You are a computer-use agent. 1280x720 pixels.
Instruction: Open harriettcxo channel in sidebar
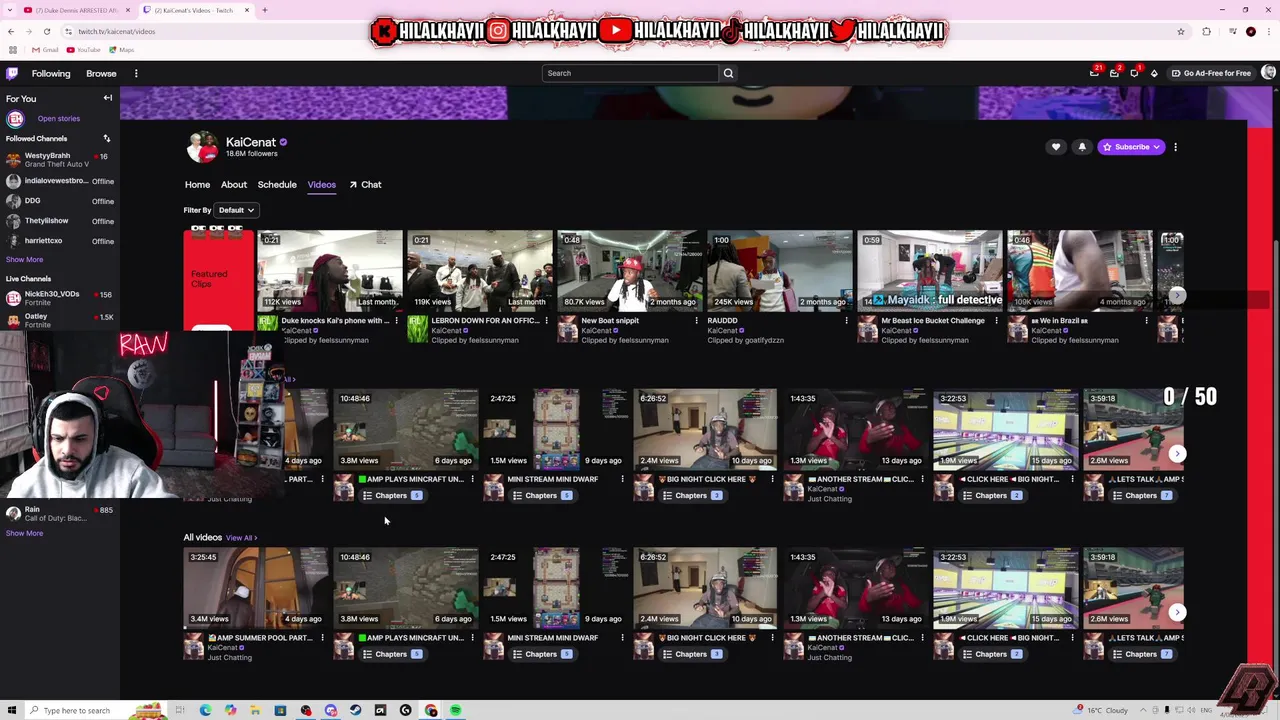59,241
